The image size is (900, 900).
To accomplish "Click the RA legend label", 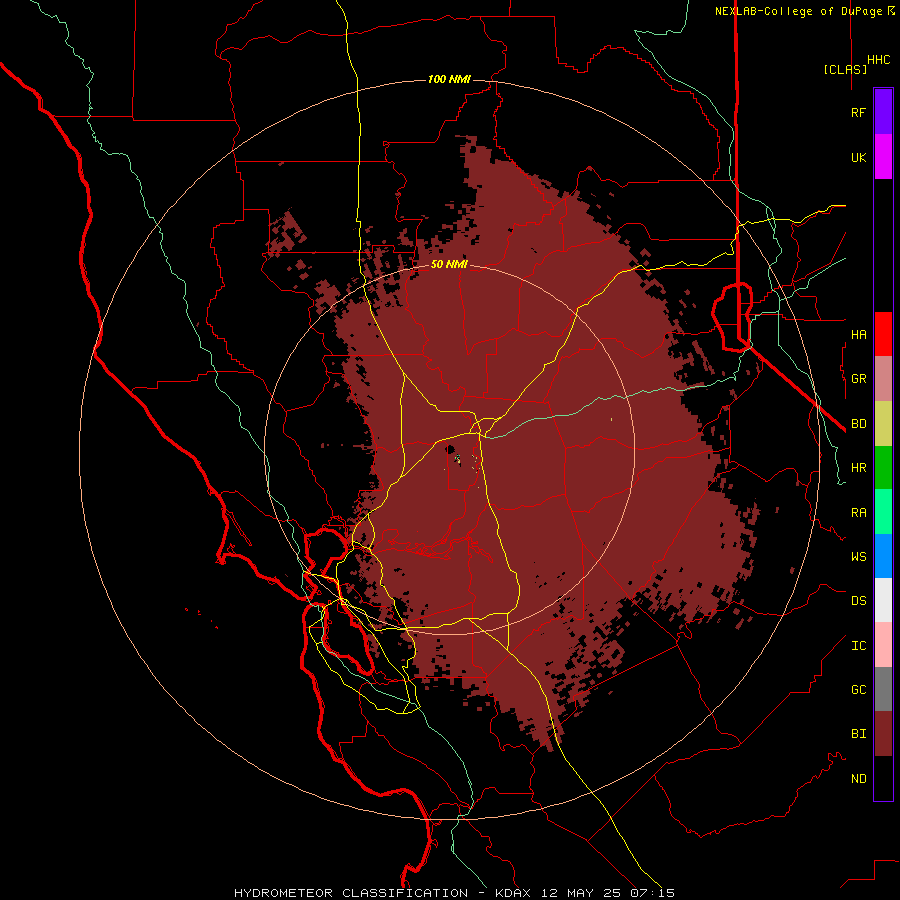I will (858, 513).
